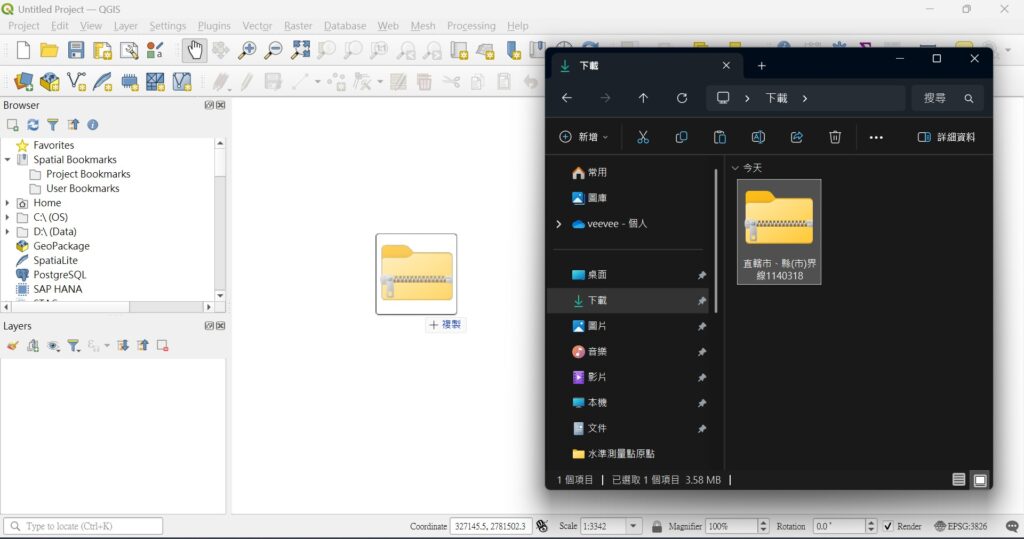Screen dimensions: 1024x539
Task: Refresh the Browser panel
Action: [33, 125]
